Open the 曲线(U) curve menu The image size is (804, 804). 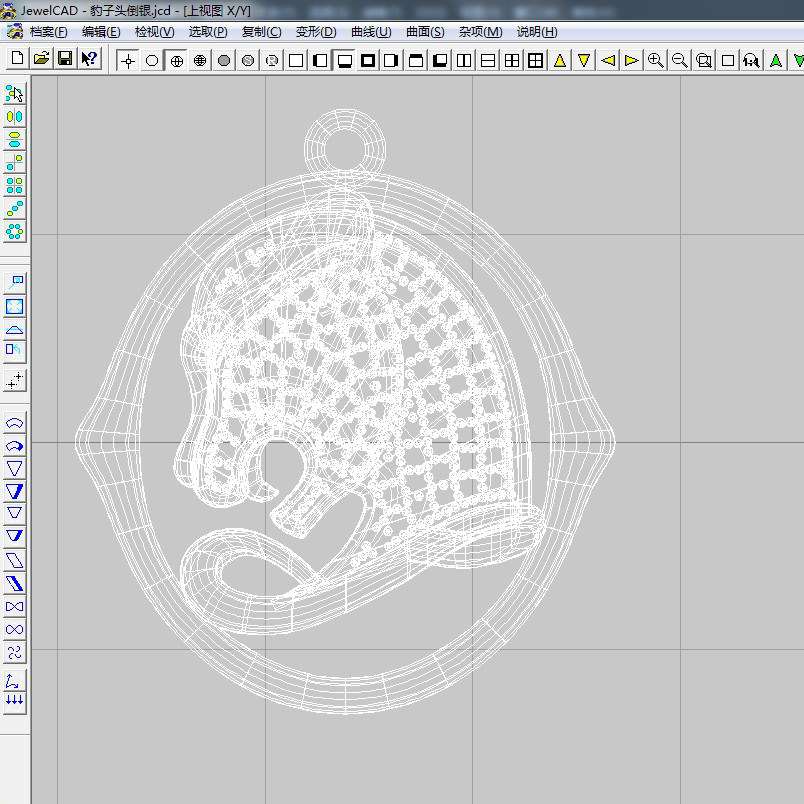coord(371,32)
